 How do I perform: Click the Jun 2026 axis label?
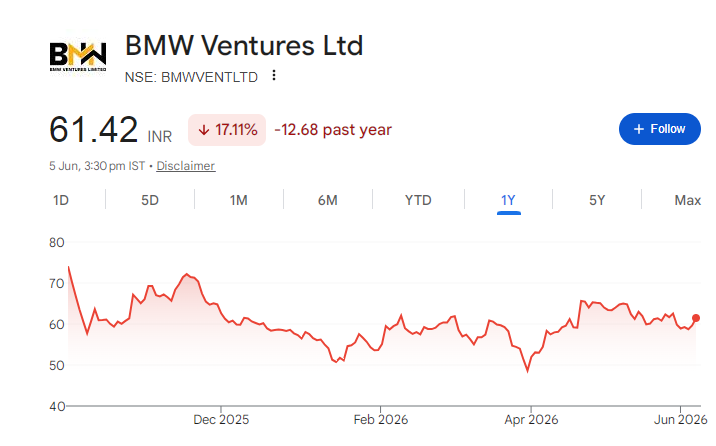tap(680, 420)
